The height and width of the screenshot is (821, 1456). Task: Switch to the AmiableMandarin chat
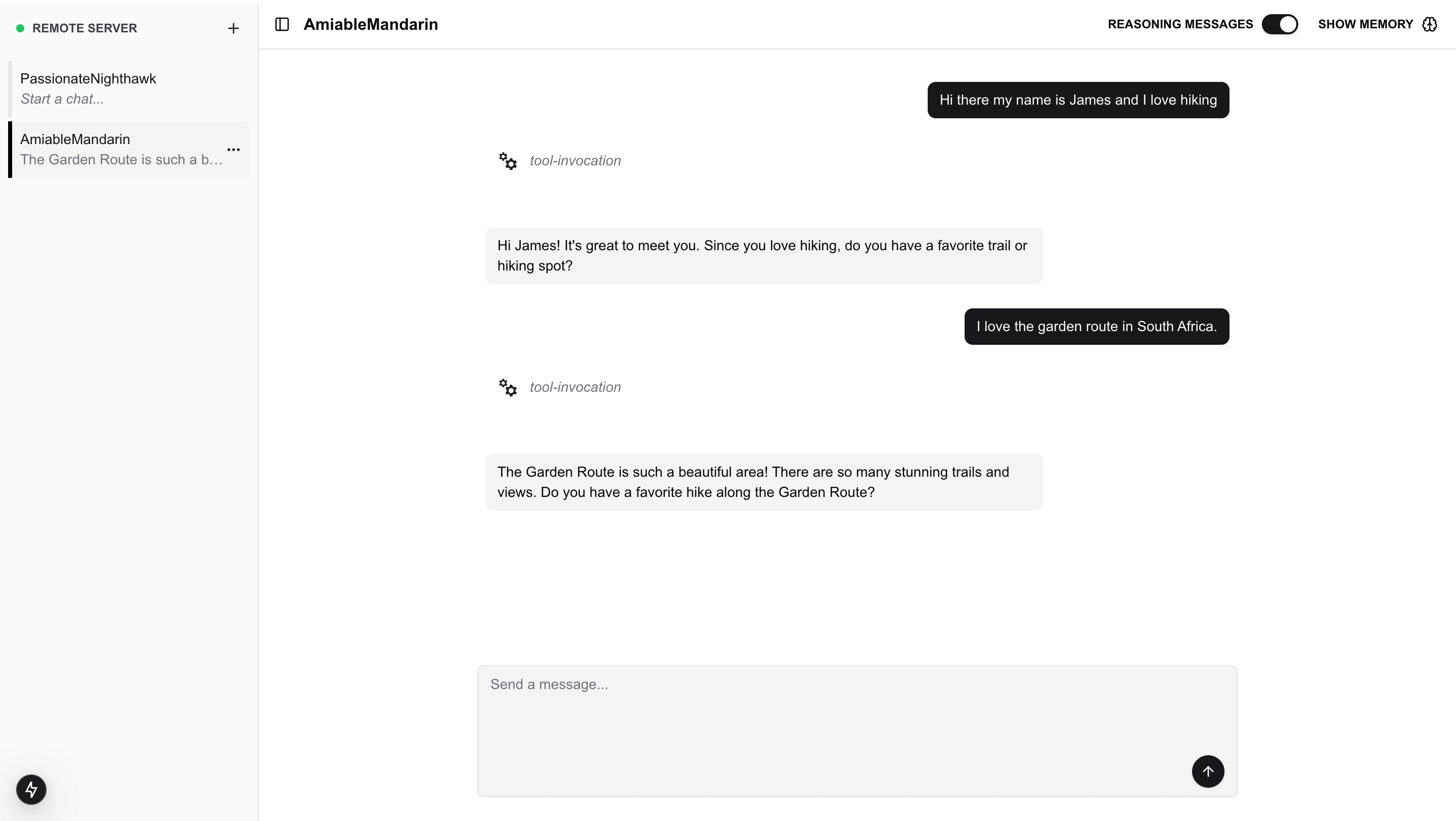[x=113, y=149]
